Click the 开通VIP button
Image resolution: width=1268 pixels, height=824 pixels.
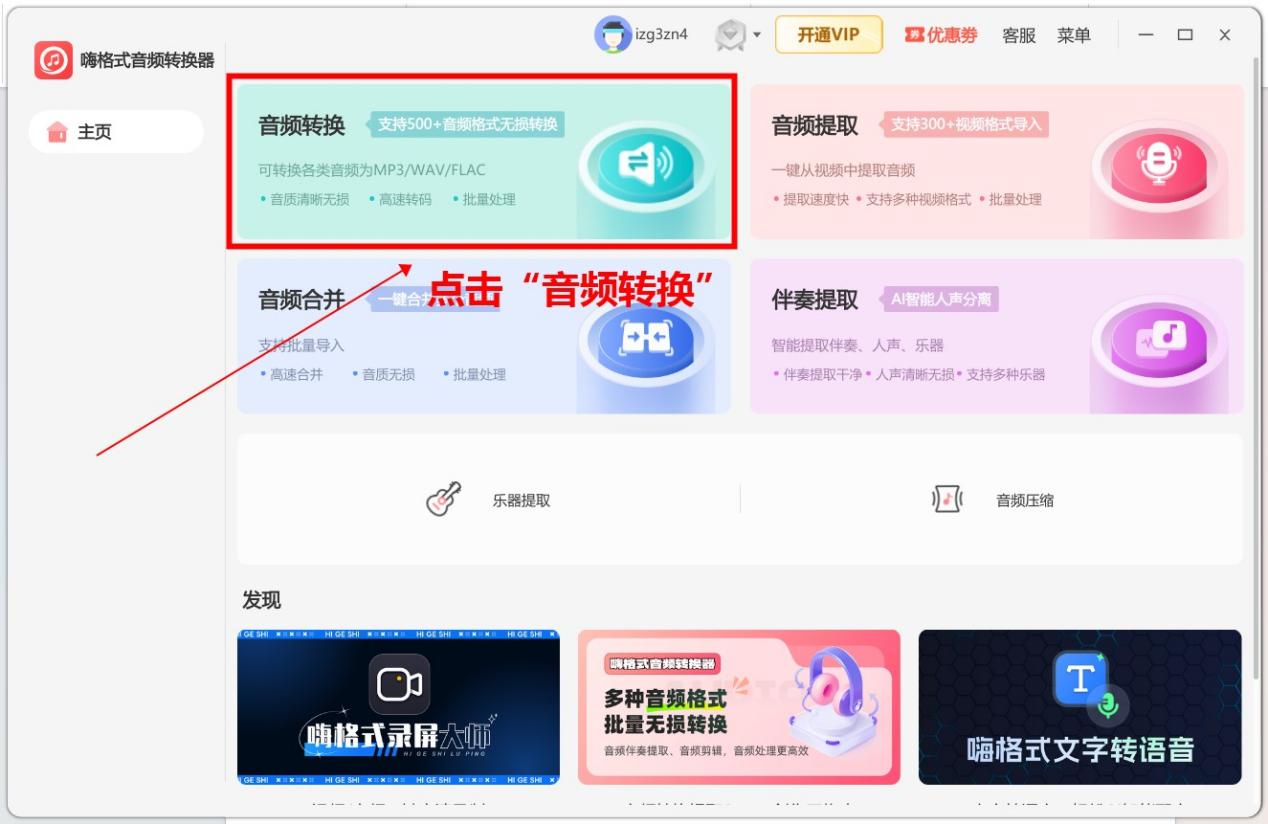[829, 35]
